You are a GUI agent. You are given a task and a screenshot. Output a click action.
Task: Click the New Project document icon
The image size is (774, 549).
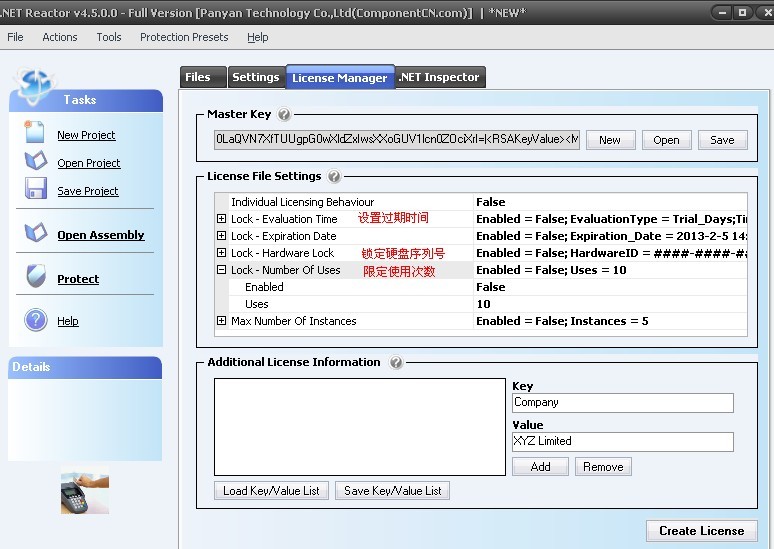coord(35,132)
